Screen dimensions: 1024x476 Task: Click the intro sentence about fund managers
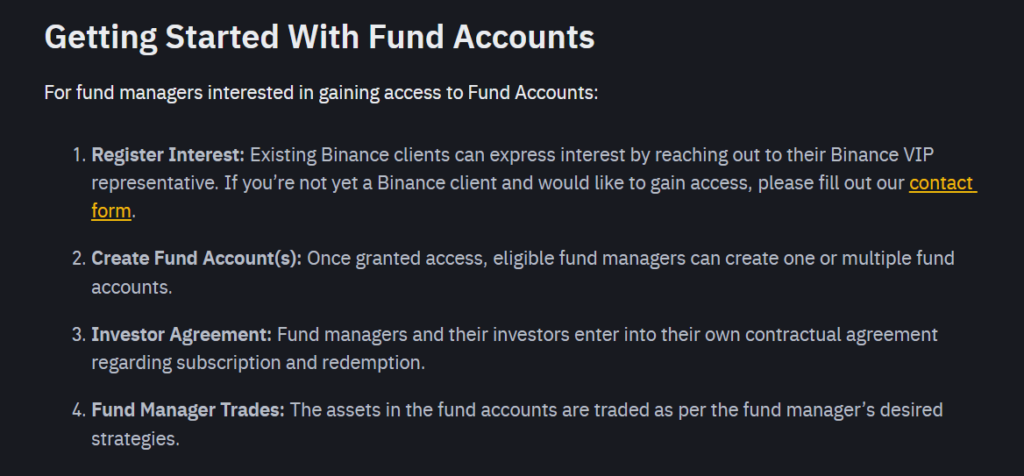[x=321, y=93]
